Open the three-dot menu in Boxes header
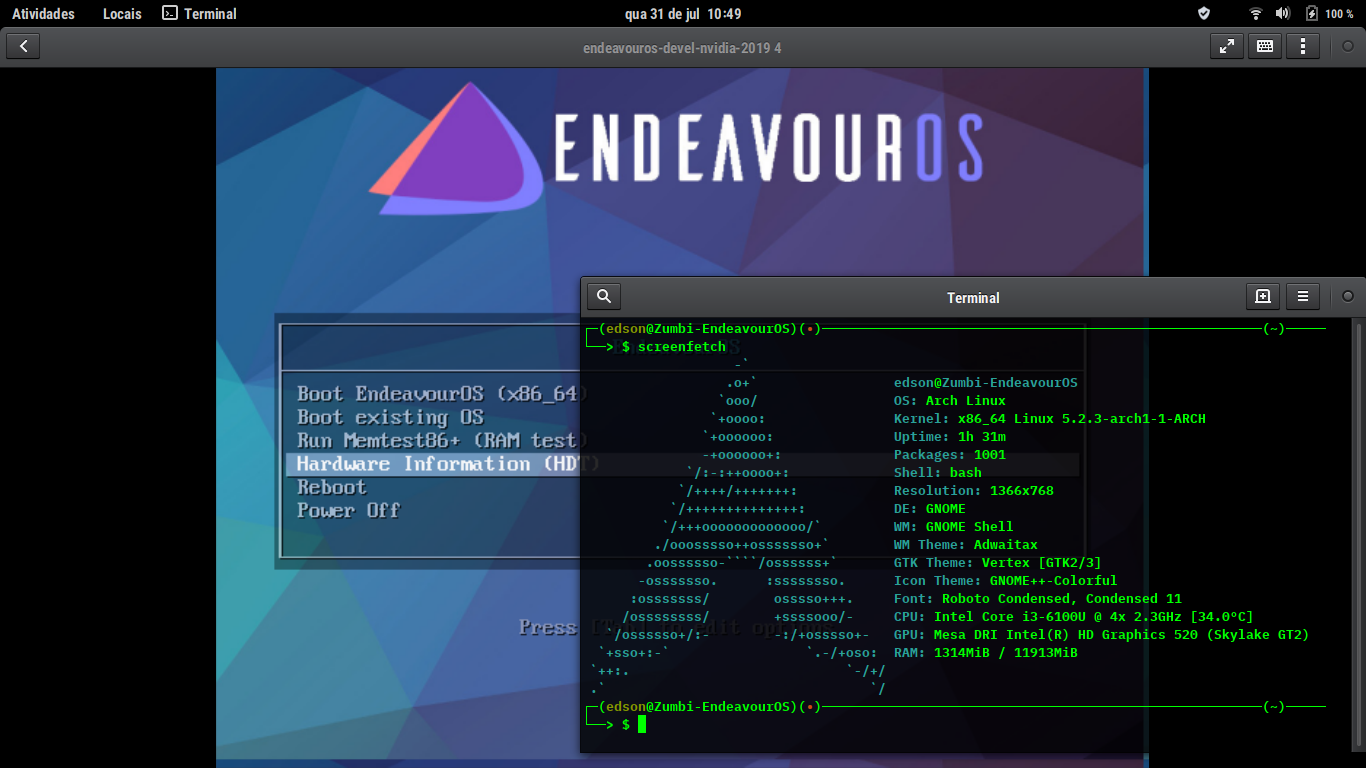This screenshot has width=1366, height=768. coord(1302,46)
